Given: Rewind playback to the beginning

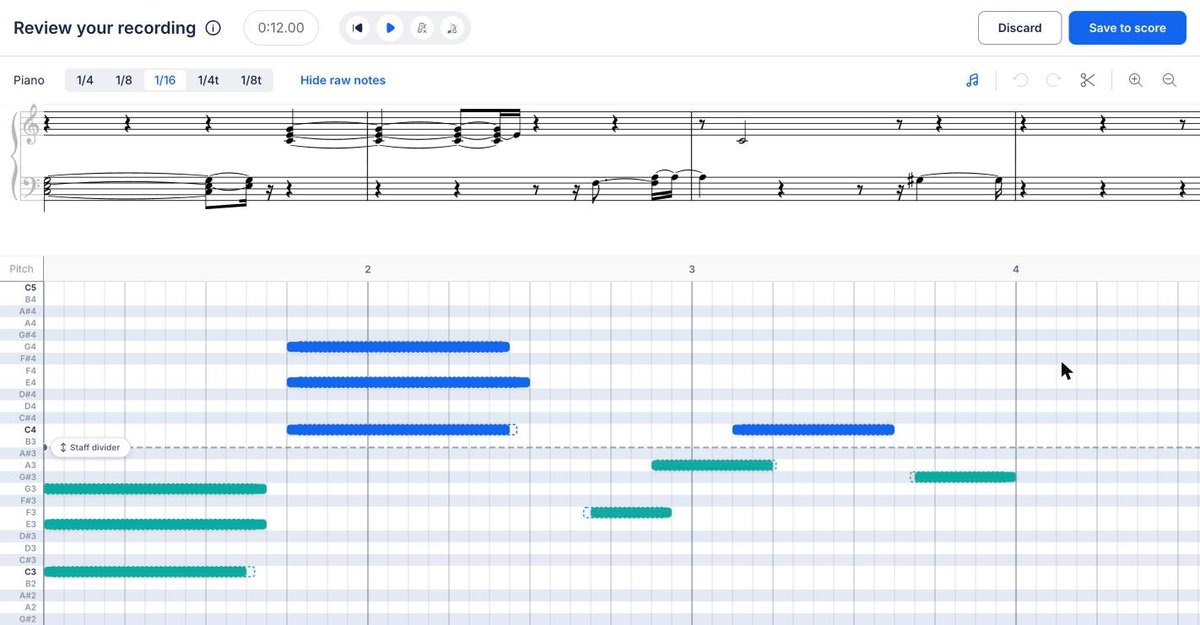Looking at the screenshot, I should [x=357, y=28].
